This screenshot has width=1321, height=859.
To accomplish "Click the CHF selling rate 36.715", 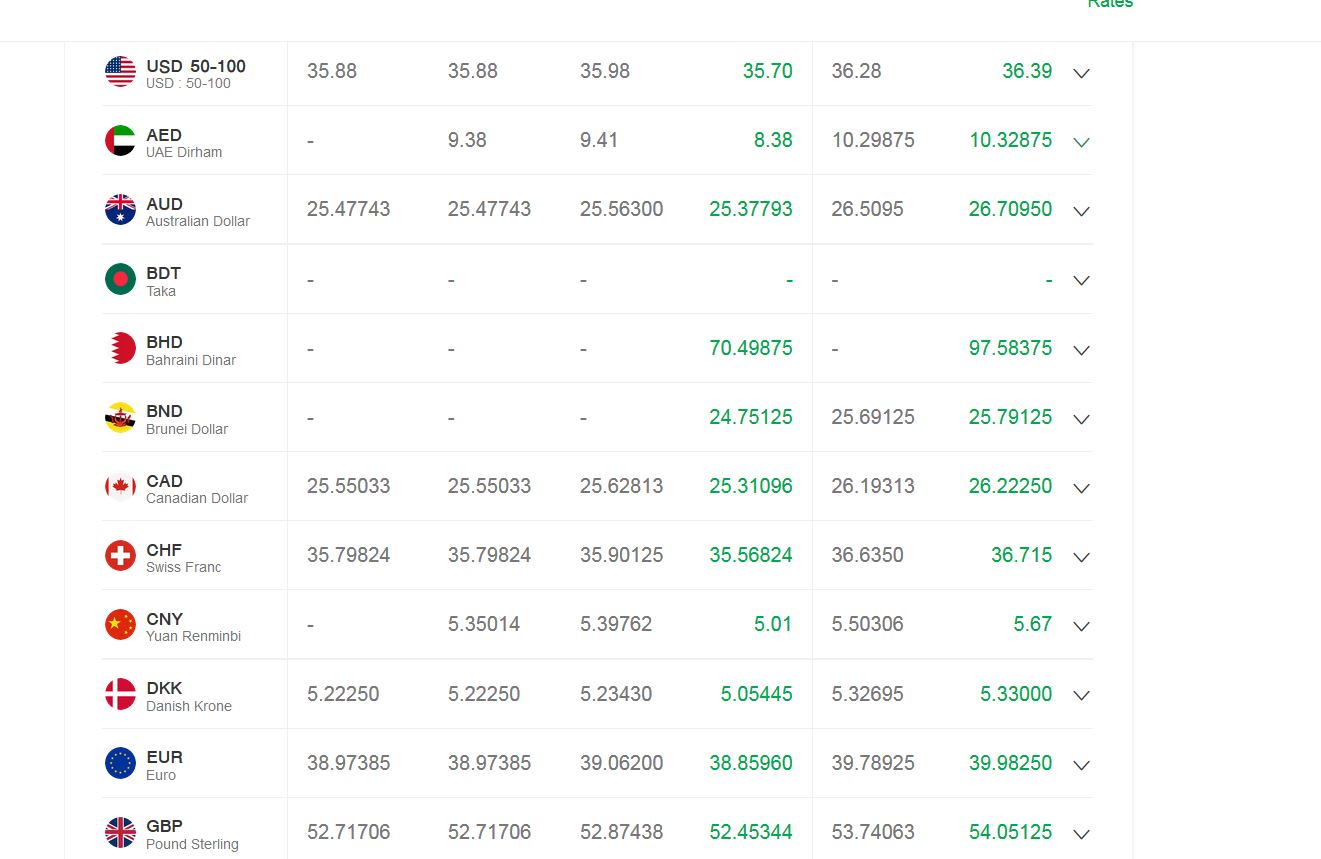I will (1021, 556).
